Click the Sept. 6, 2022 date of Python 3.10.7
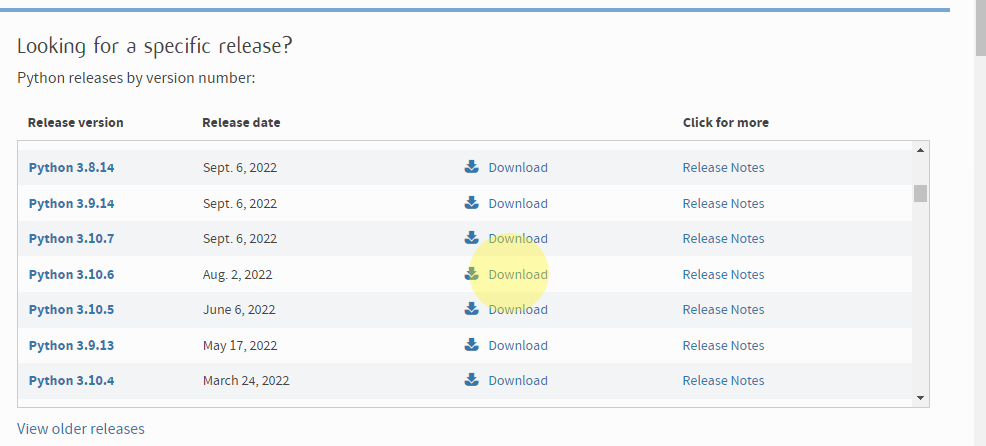This screenshot has width=986, height=446. click(x=240, y=239)
